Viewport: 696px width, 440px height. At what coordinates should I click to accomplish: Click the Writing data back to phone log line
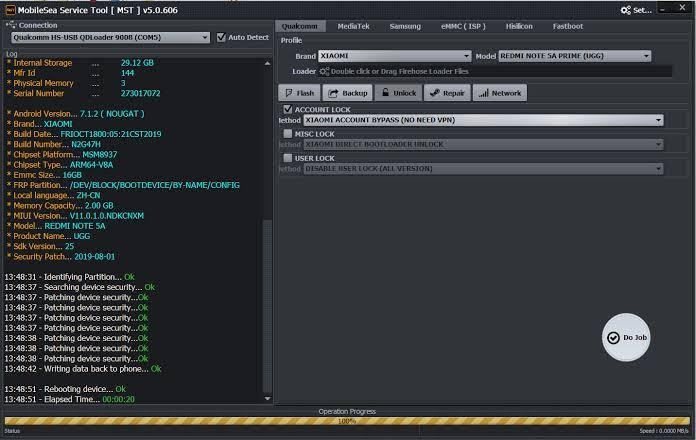83,369
